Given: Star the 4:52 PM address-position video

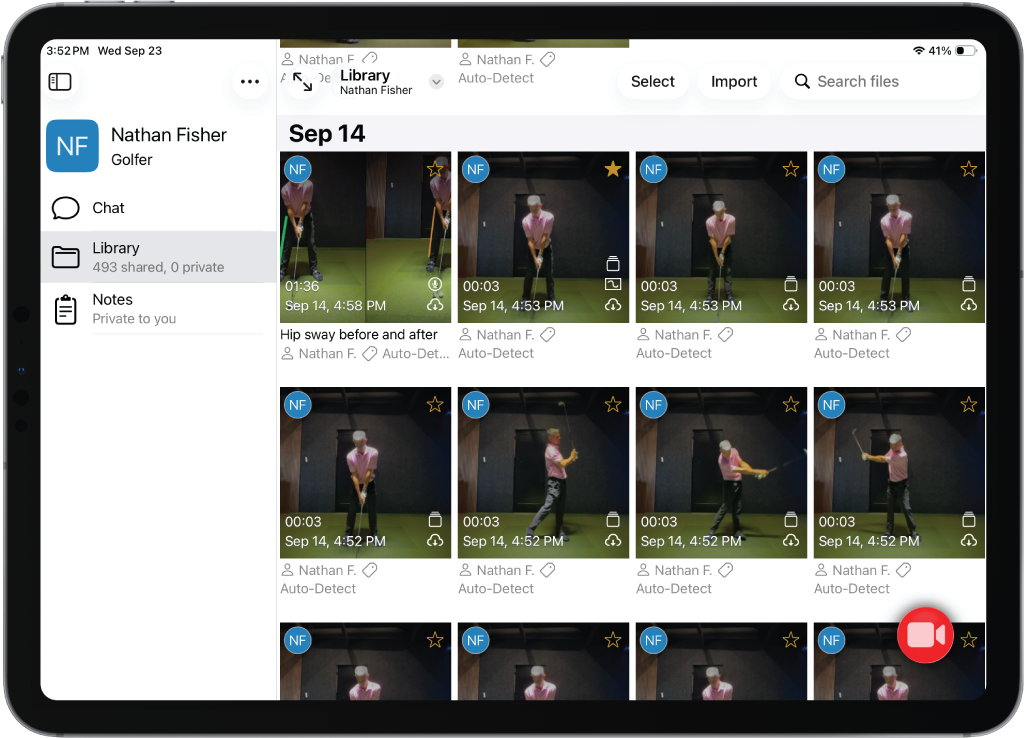Looking at the screenshot, I should [435, 405].
